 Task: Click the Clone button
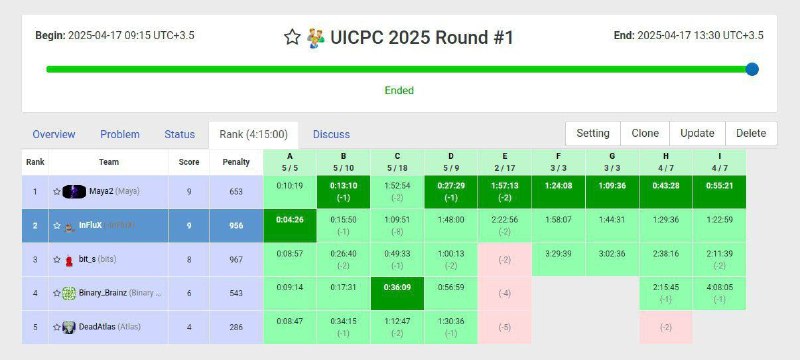click(645, 133)
